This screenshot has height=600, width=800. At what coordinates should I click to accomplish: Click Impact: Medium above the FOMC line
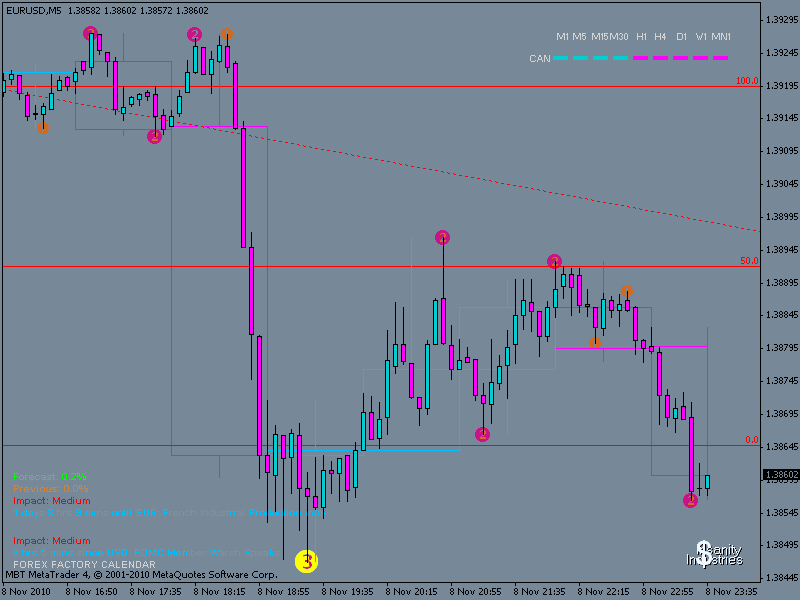pos(52,541)
